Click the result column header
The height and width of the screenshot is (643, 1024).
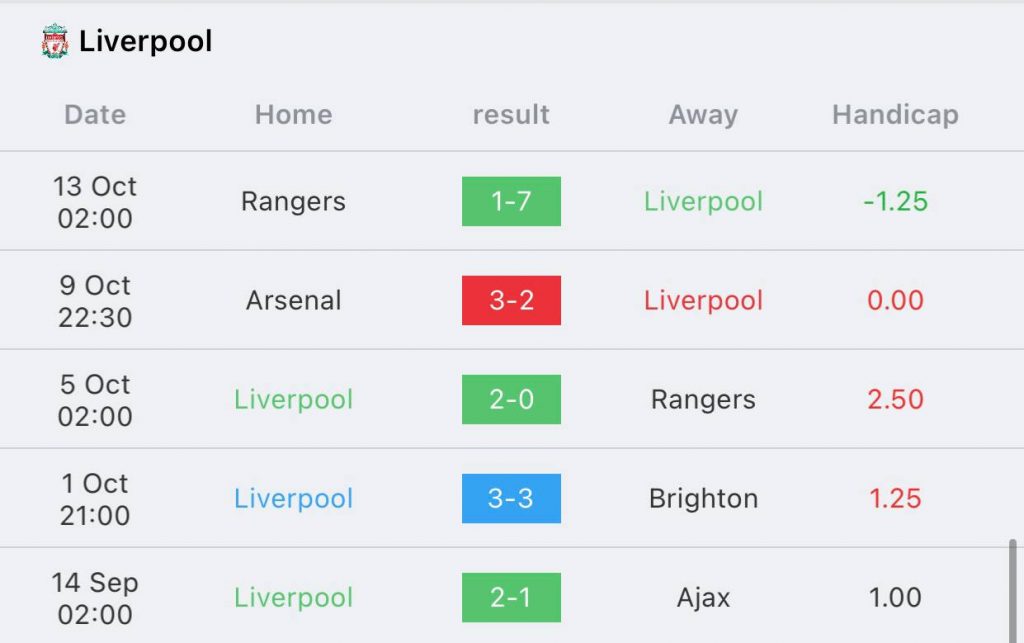pyautogui.click(x=511, y=115)
